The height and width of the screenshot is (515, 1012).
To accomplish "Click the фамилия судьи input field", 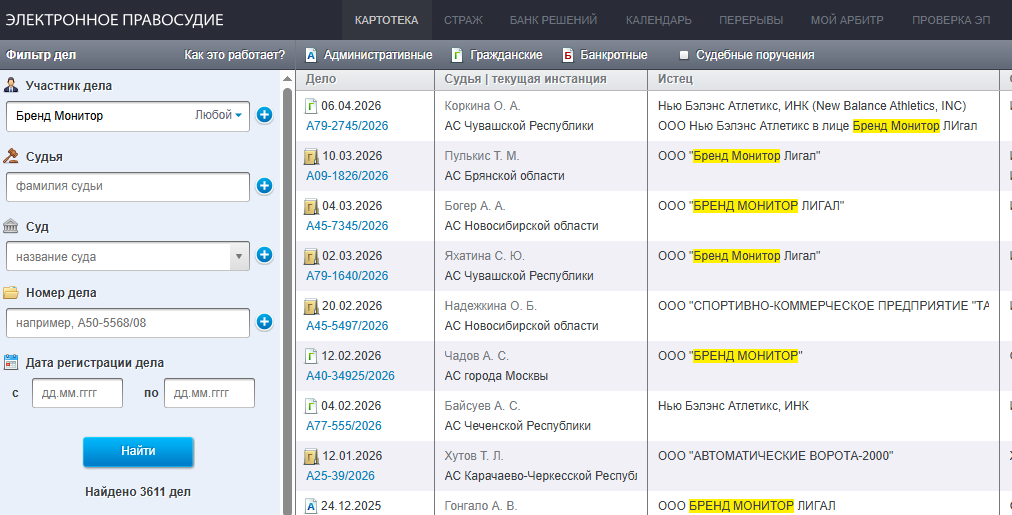I will 128,187.
